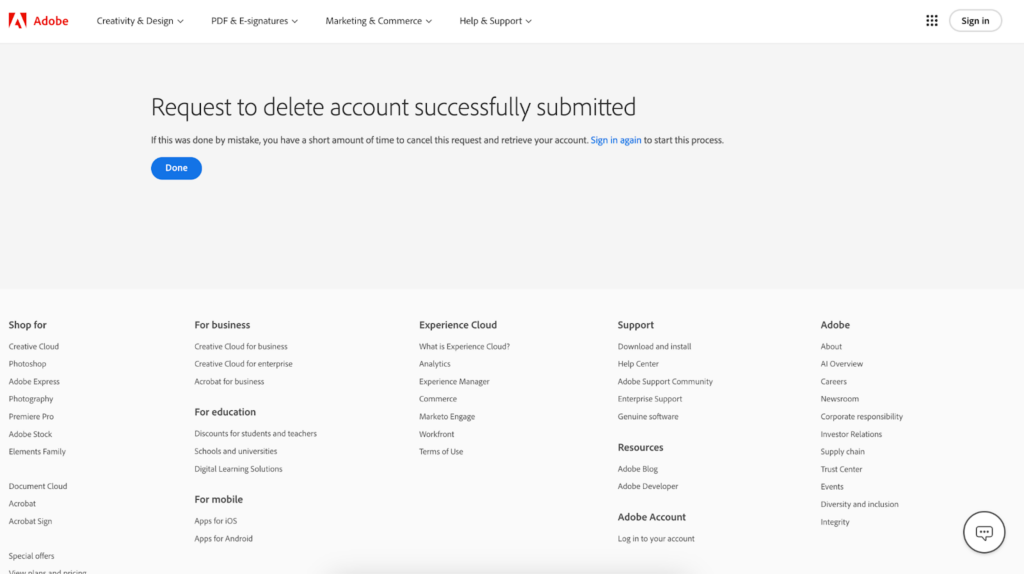This screenshot has height=574, width=1024.
Task: Click the Adobe logo icon
Action: (x=18, y=21)
